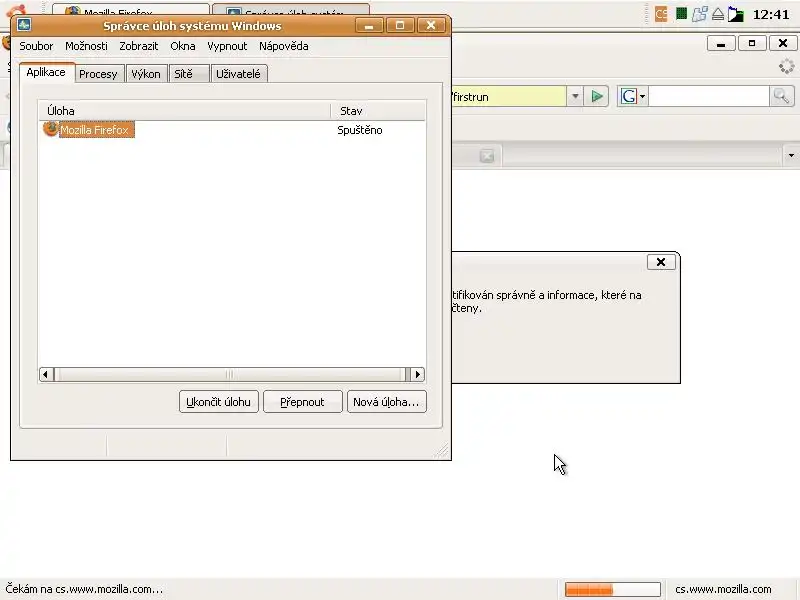Click the eject hardware tray icon

pyautogui.click(x=718, y=14)
